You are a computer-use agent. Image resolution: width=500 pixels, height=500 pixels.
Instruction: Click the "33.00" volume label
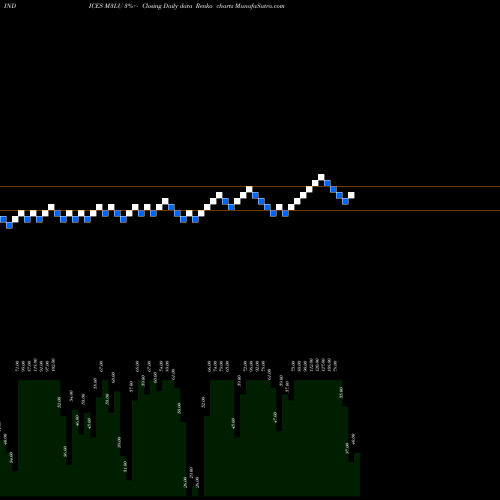coord(341,392)
